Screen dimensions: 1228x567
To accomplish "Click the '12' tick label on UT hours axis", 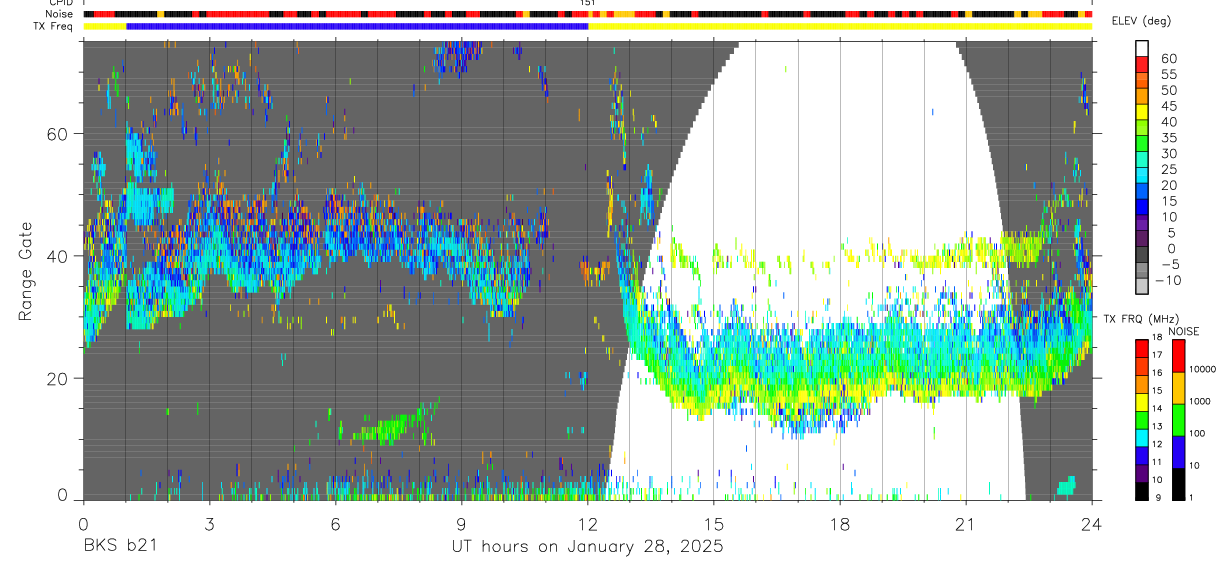I will coord(587,523).
